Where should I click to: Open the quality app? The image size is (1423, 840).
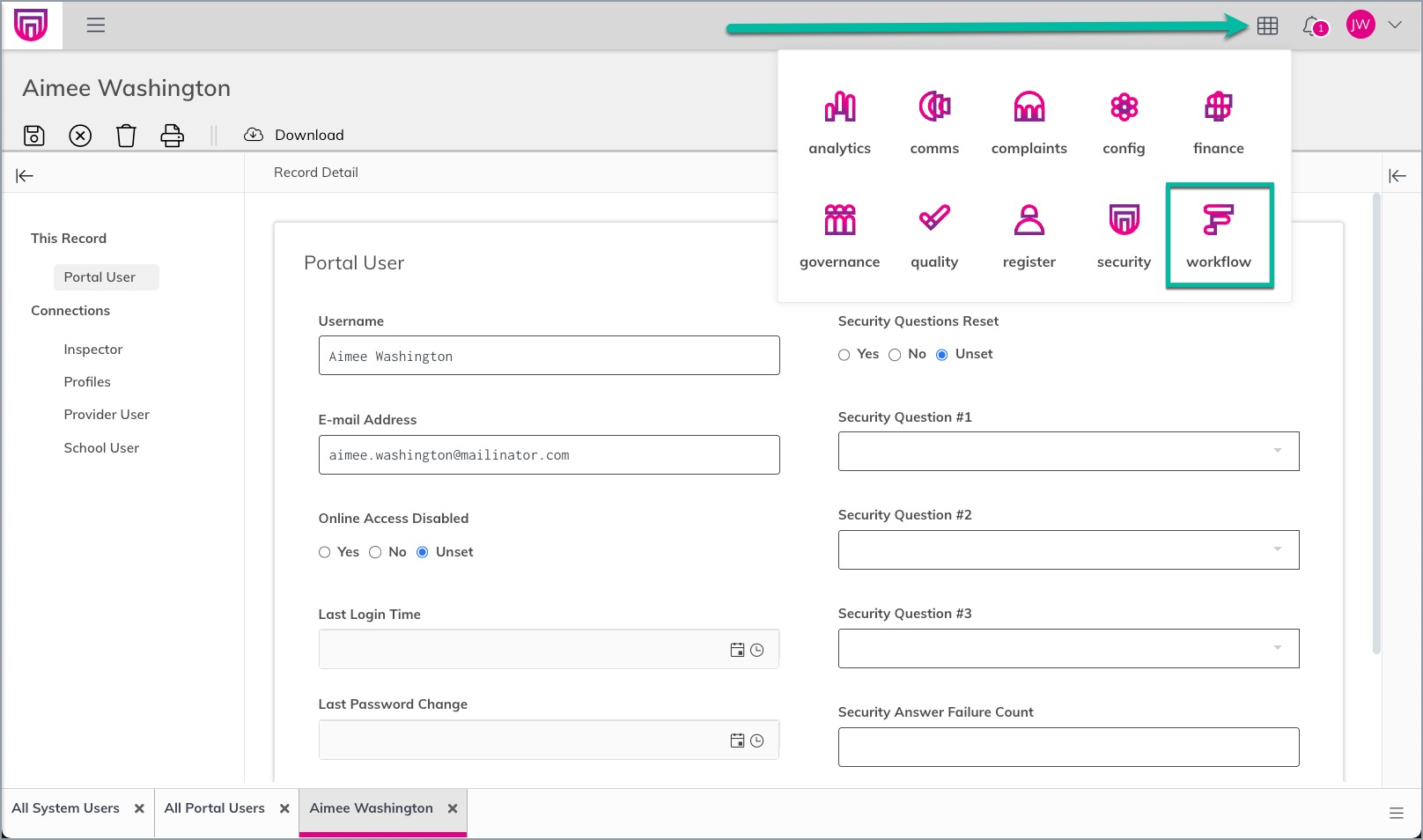click(x=934, y=236)
